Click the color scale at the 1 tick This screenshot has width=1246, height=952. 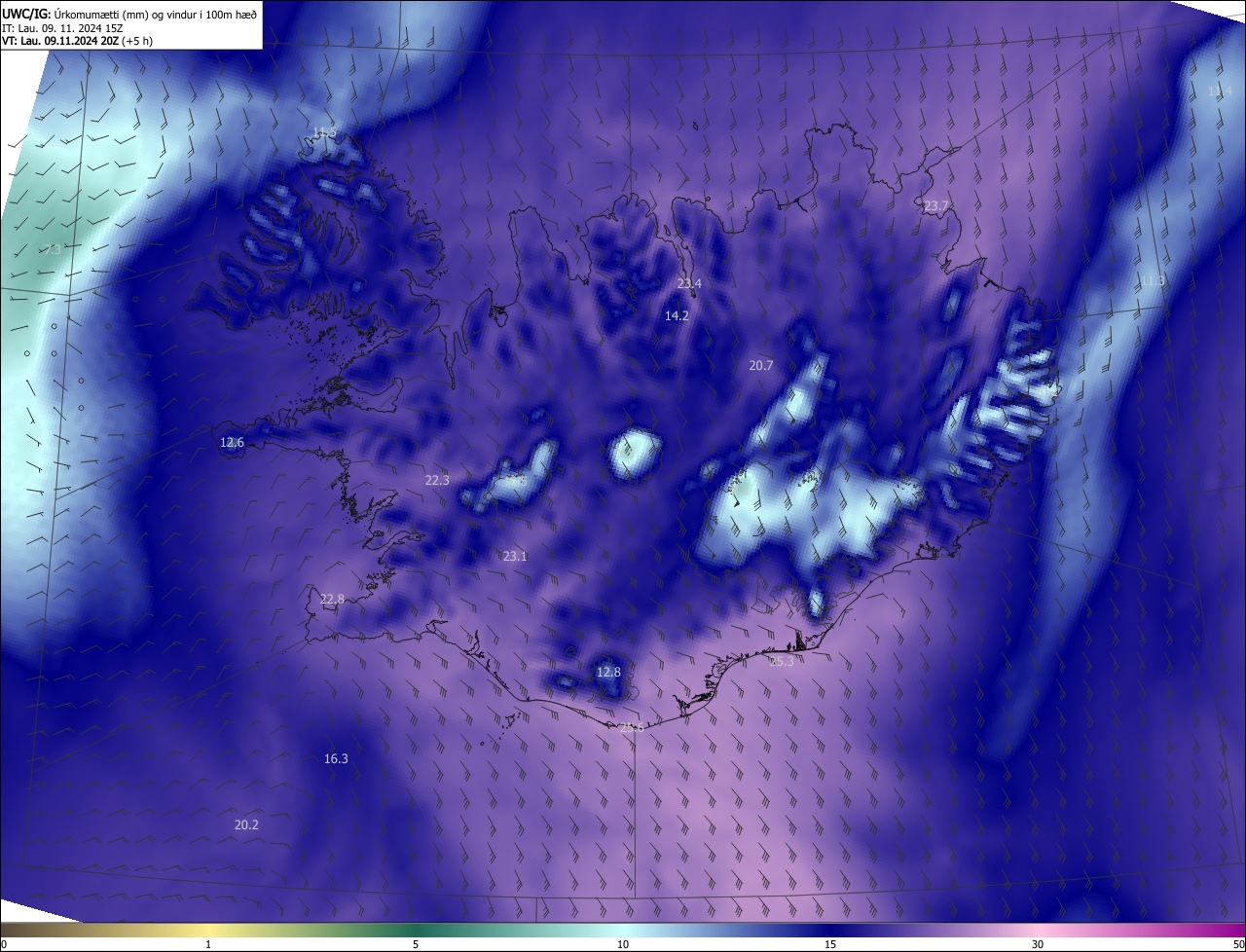[208, 944]
